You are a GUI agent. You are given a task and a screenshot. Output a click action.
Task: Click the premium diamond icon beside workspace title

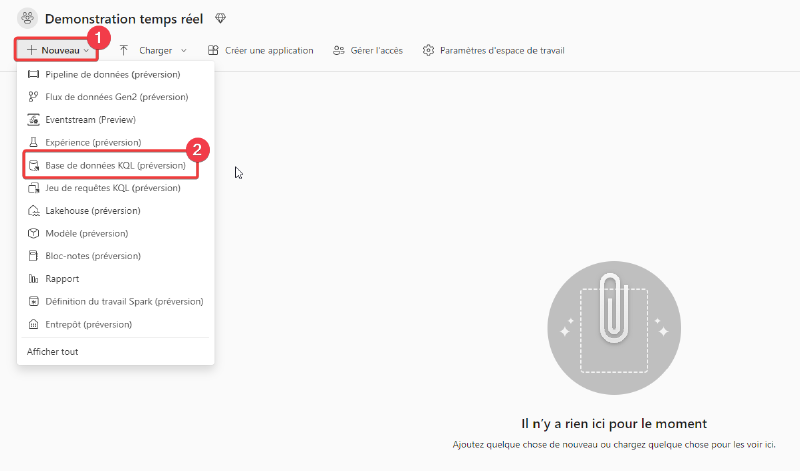coord(220,18)
